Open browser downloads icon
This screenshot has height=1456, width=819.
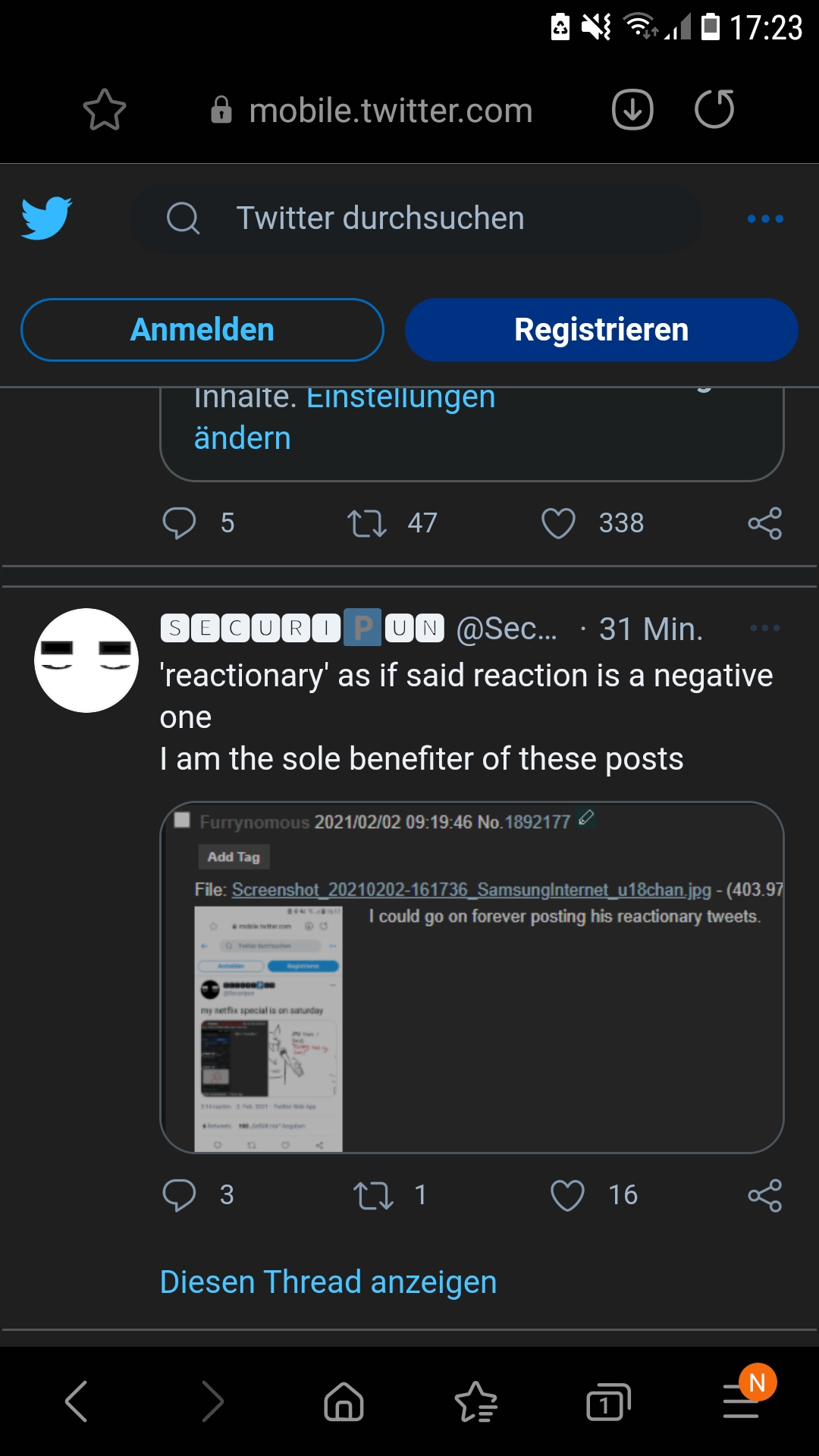pos(632,110)
